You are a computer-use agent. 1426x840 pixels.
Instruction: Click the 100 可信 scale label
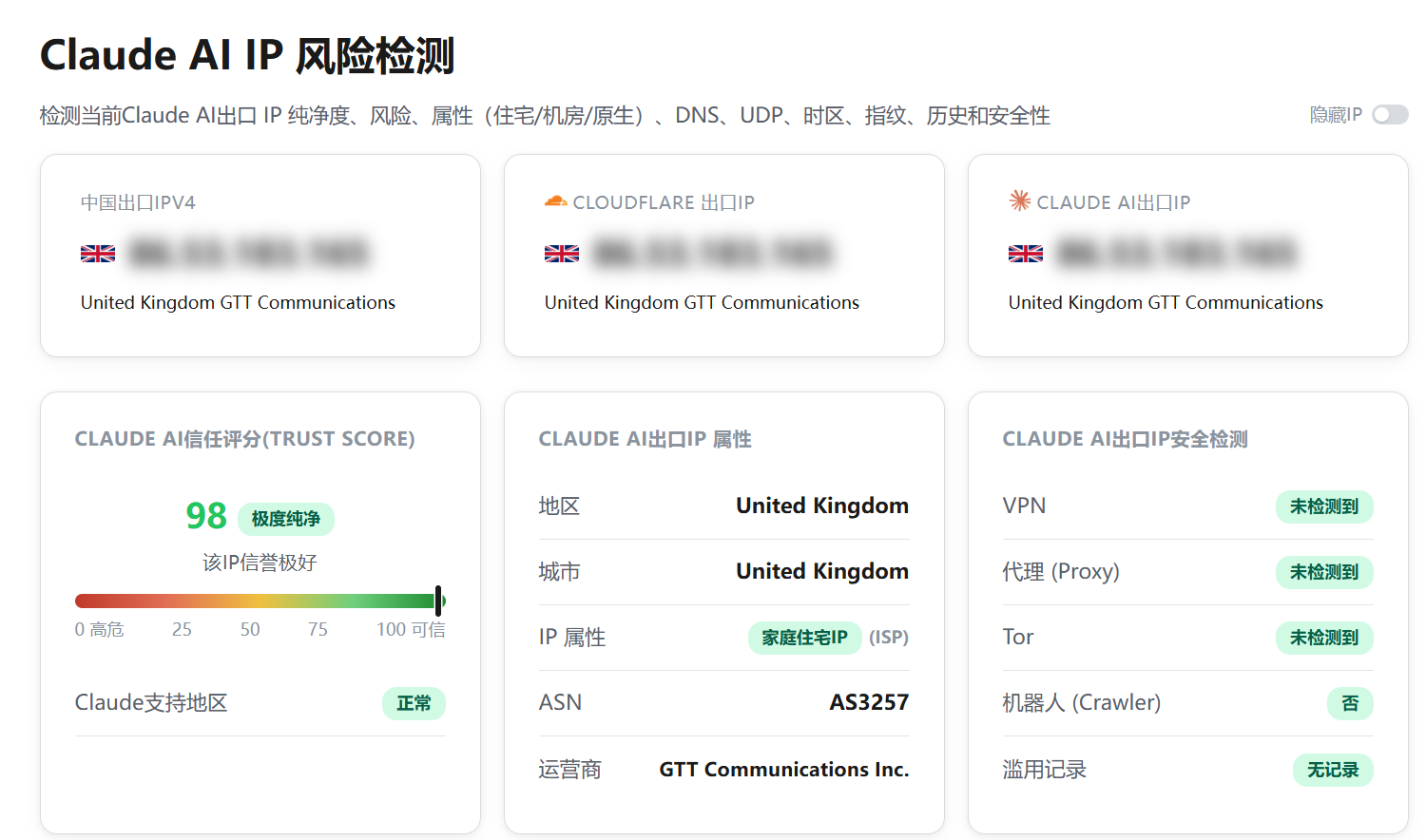[411, 629]
